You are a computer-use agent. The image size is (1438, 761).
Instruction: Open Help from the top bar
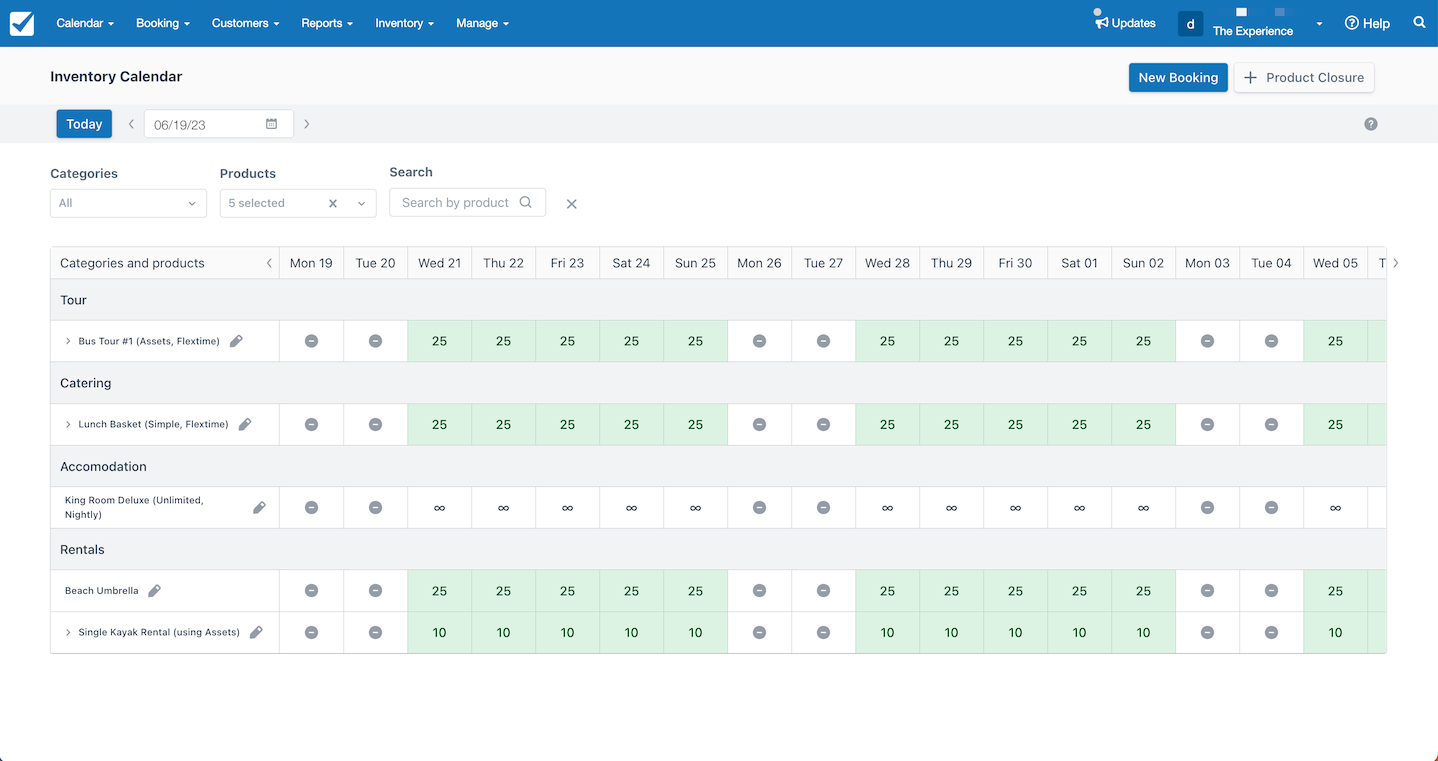pos(1367,23)
